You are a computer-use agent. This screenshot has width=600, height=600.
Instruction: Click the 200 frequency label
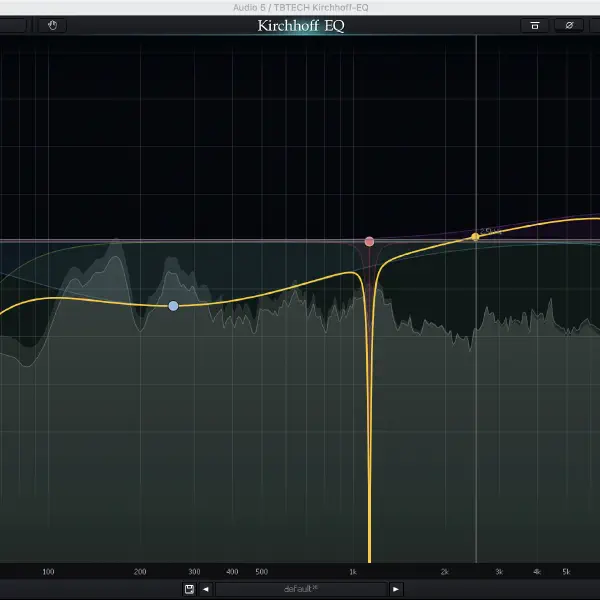[x=140, y=572]
